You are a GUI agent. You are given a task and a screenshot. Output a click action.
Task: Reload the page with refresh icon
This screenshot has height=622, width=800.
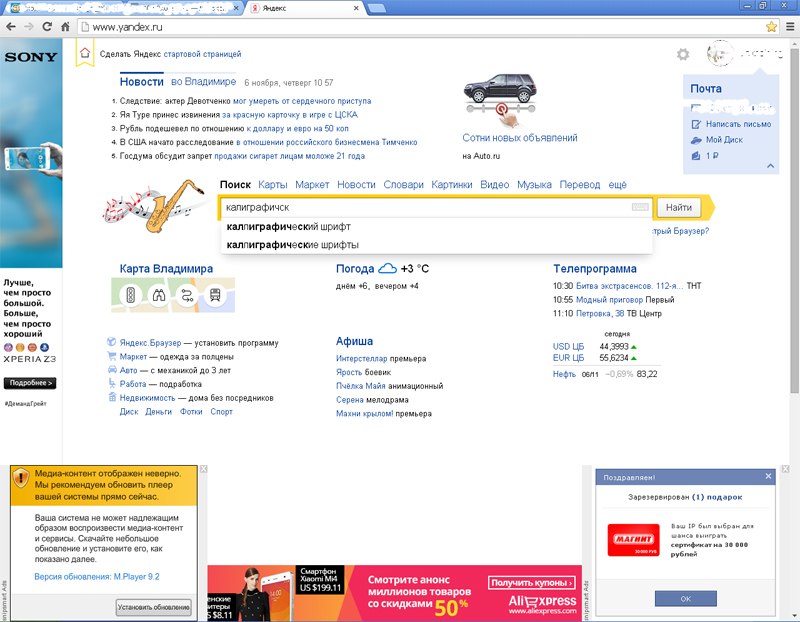click(x=47, y=27)
